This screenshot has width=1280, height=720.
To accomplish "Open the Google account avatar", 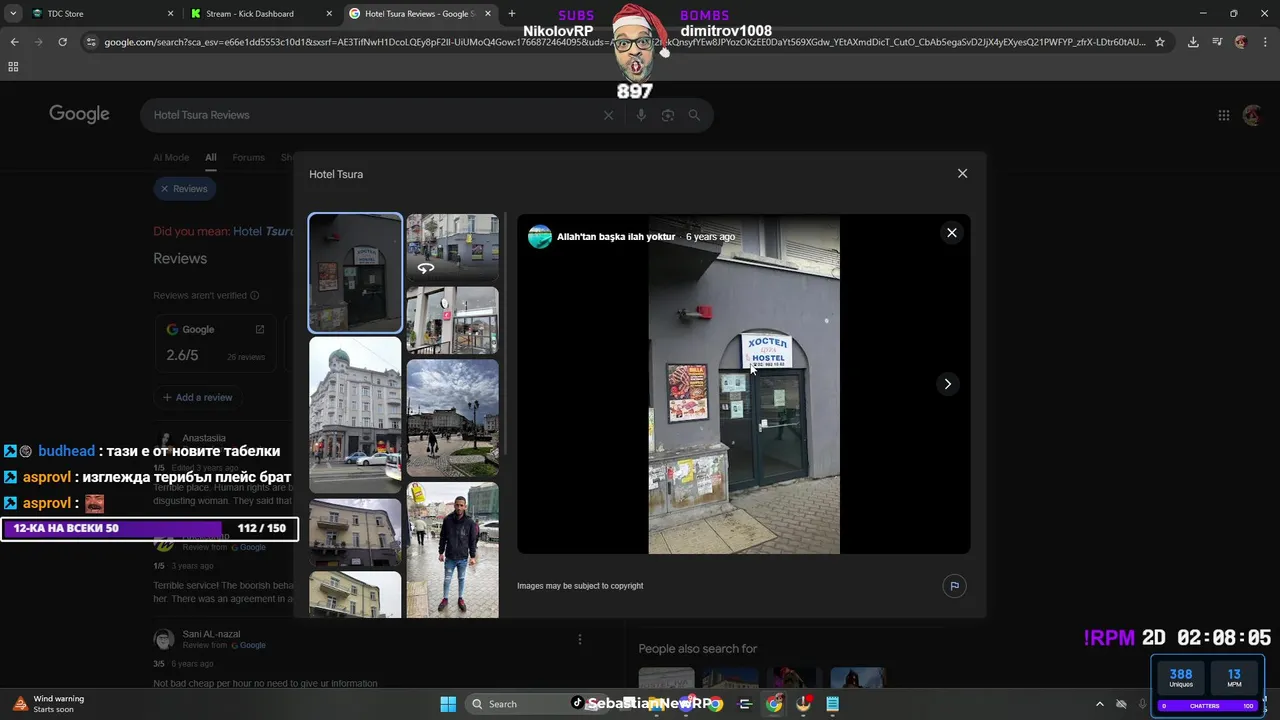I will [1252, 115].
